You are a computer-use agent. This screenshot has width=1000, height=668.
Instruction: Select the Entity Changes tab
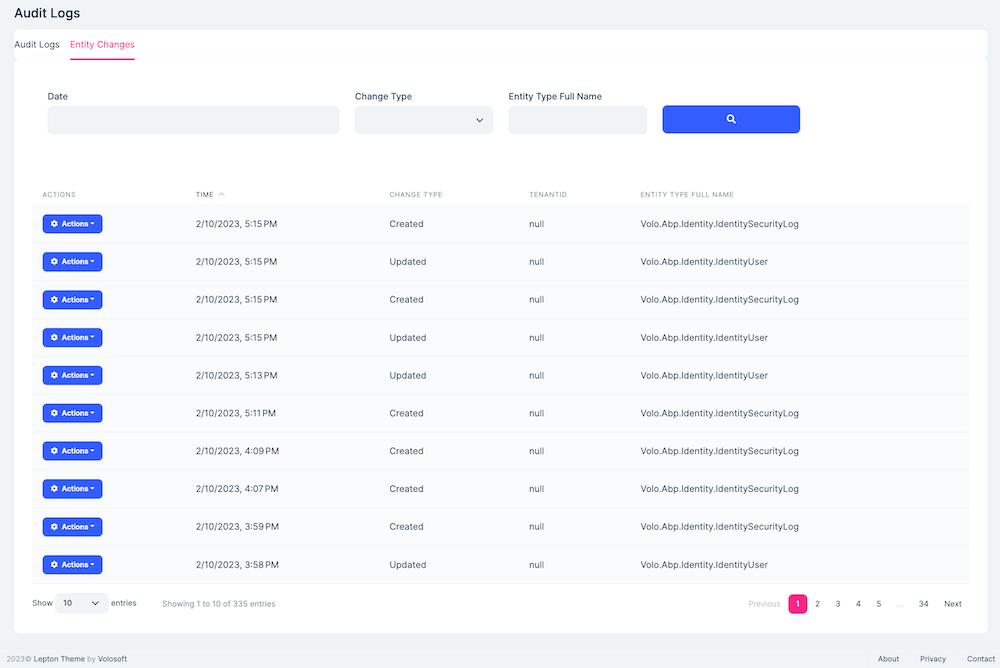click(101, 44)
